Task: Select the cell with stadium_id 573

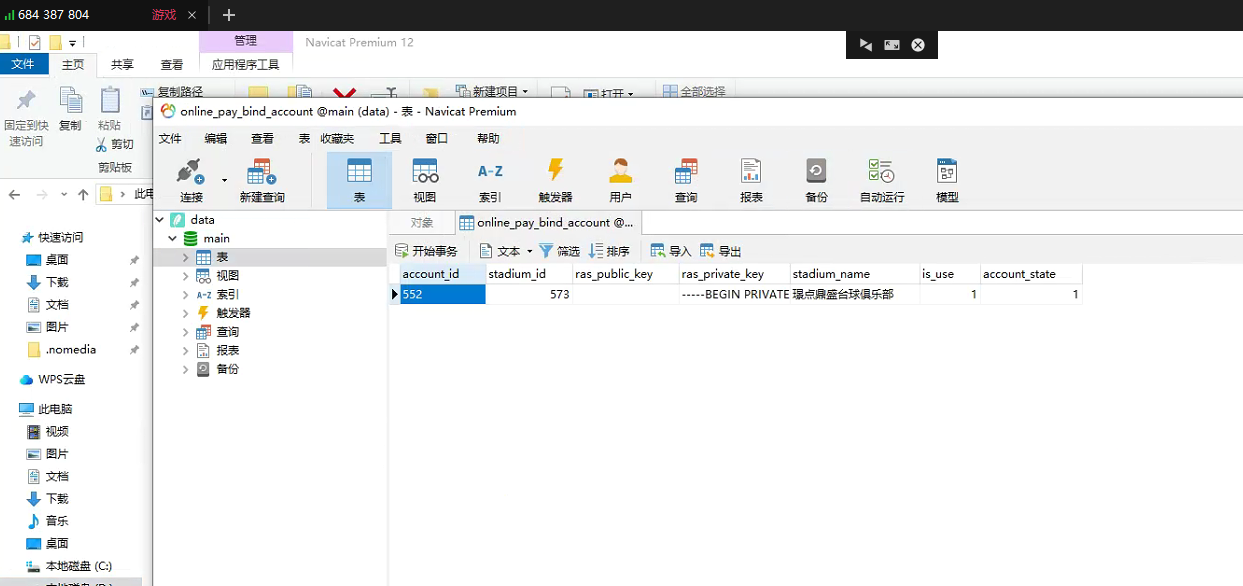Action: [529, 294]
